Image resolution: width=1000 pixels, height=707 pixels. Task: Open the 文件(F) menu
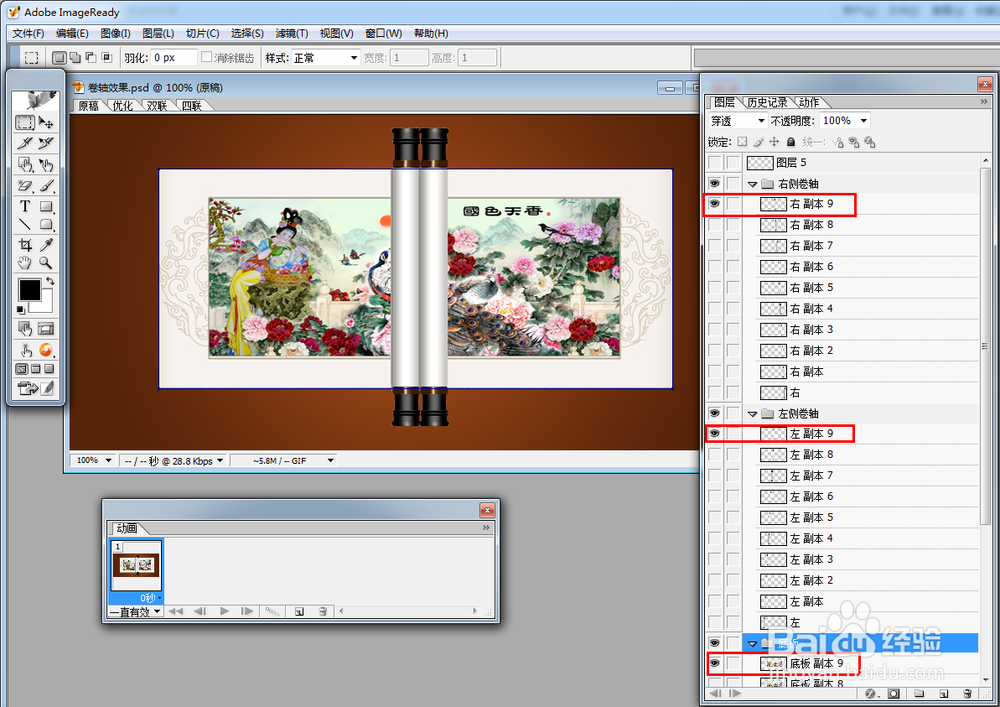pyautogui.click(x=28, y=33)
